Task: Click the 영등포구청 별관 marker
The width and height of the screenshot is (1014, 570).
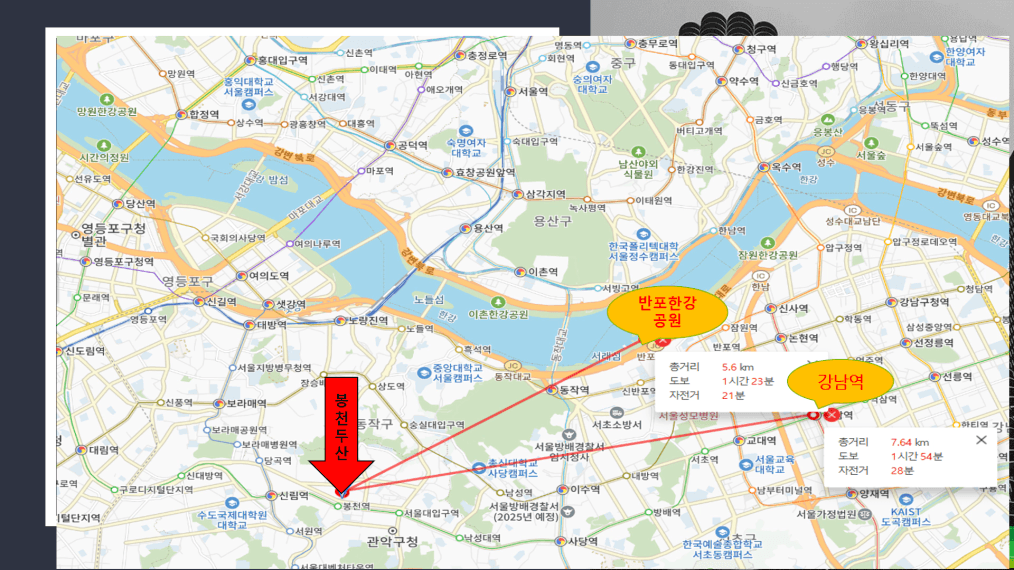Action: (76, 235)
